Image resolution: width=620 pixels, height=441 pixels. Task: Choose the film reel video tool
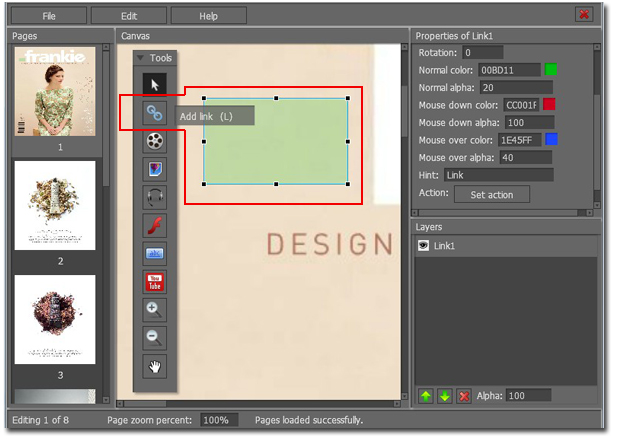pyautogui.click(x=155, y=141)
